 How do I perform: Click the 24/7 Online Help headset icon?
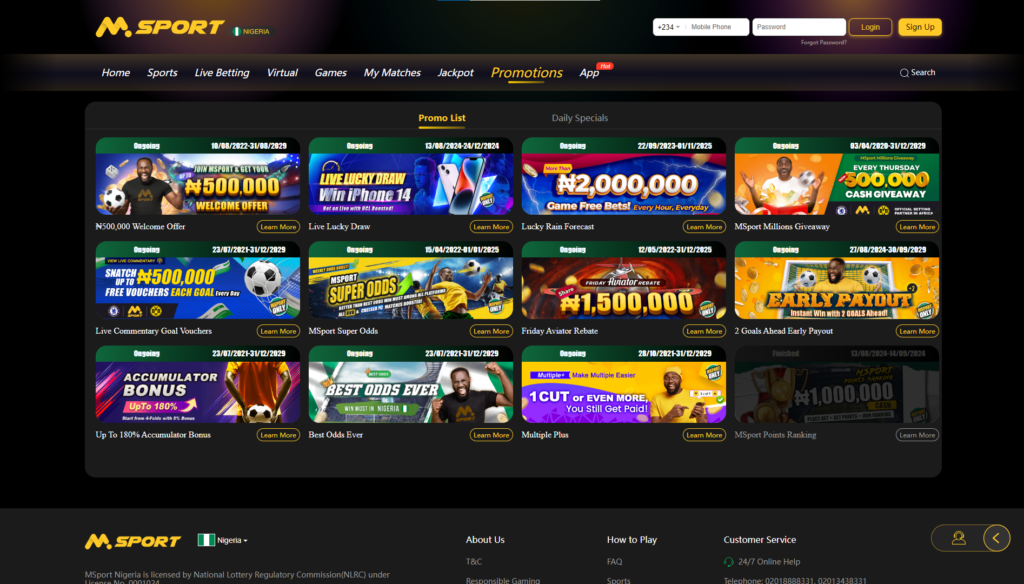point(729,562)
